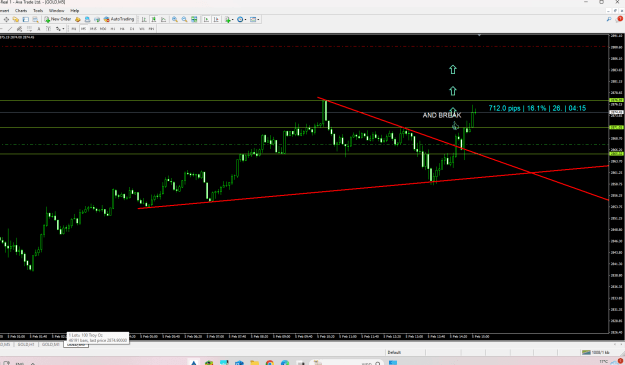Open the arrows objects dropdown

[60, 29]
